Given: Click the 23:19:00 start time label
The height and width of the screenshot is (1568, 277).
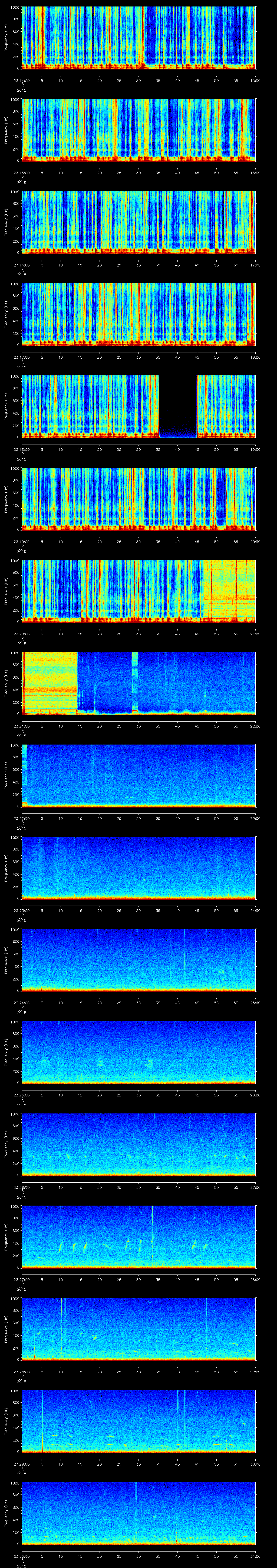Looking at the screenshot, I should tap(22, 542).
